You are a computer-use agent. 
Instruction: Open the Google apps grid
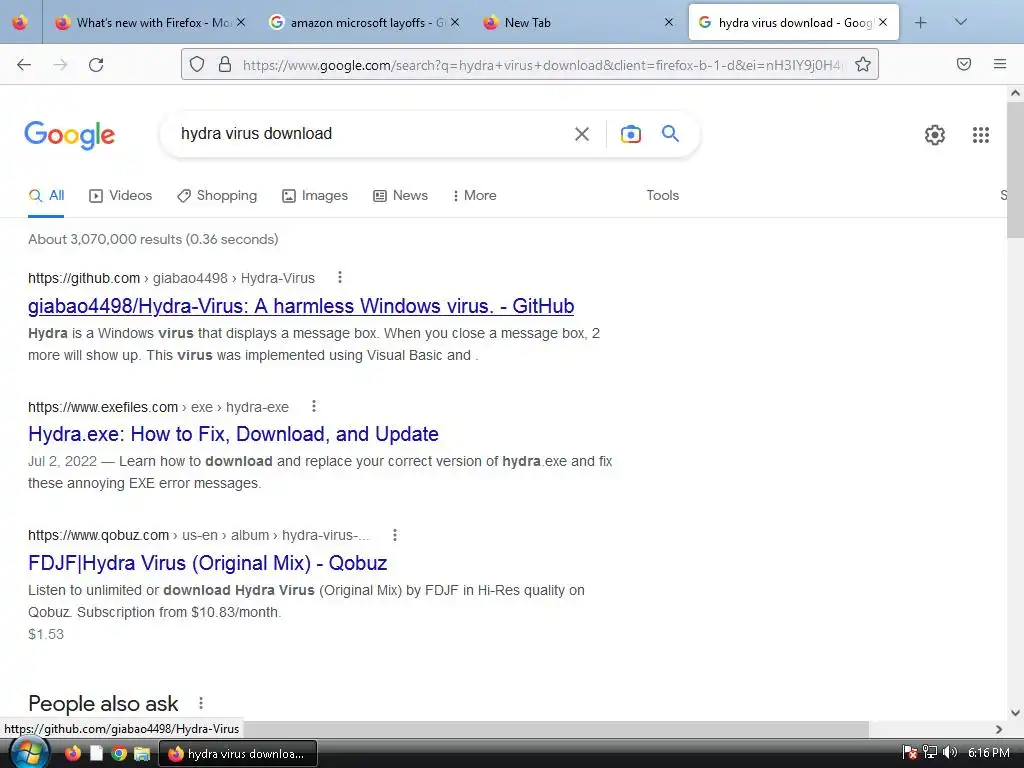(x=980, y=135)
